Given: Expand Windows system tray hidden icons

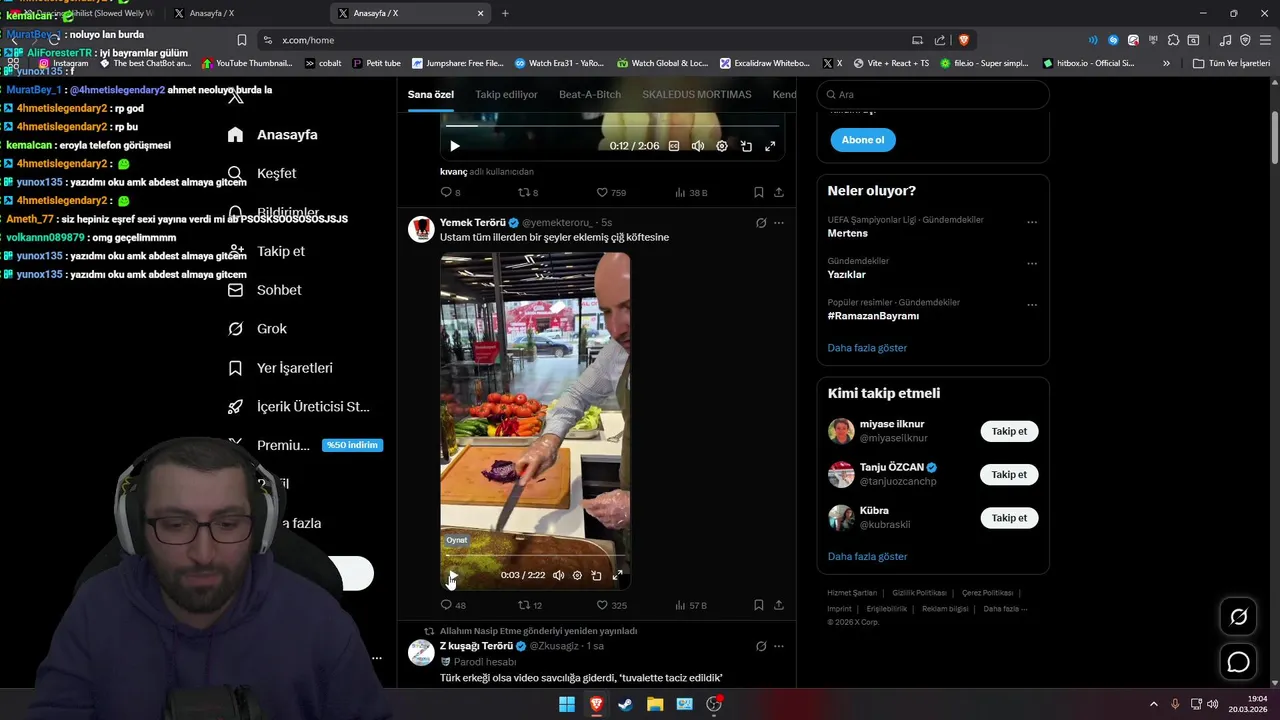Looking at the screenshot, I should [x=1153, y=704].
